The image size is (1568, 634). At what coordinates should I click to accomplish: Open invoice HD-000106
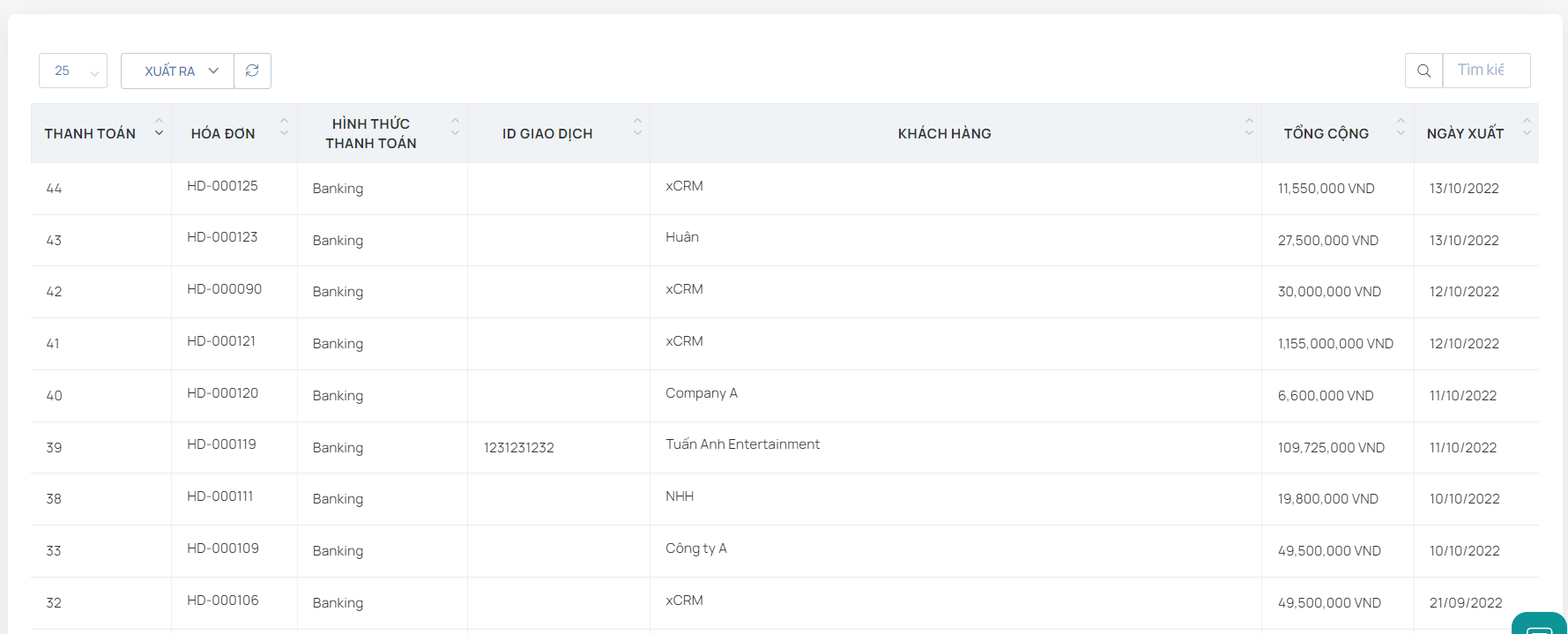222,600
